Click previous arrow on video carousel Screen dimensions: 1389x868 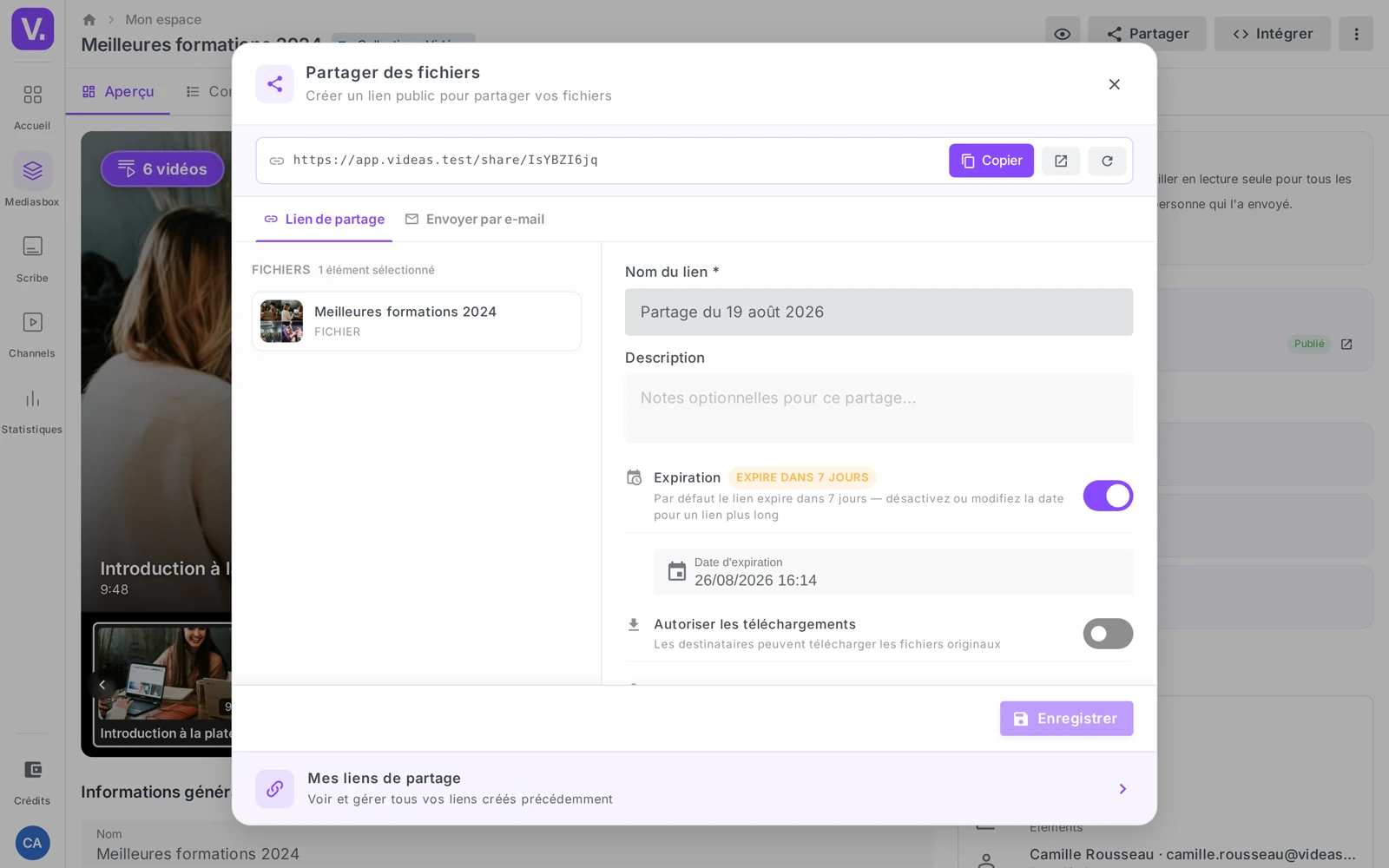pyautogui.click(x=102, y=685)
